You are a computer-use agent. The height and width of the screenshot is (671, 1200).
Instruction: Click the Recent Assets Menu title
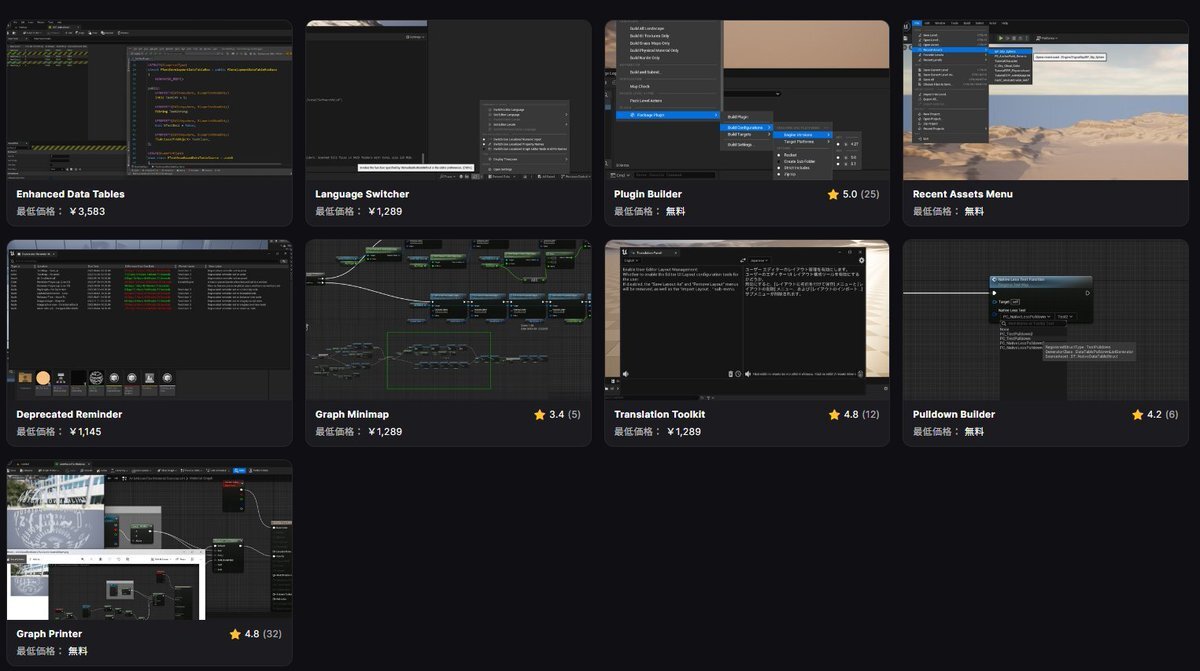tap(962, 194)
